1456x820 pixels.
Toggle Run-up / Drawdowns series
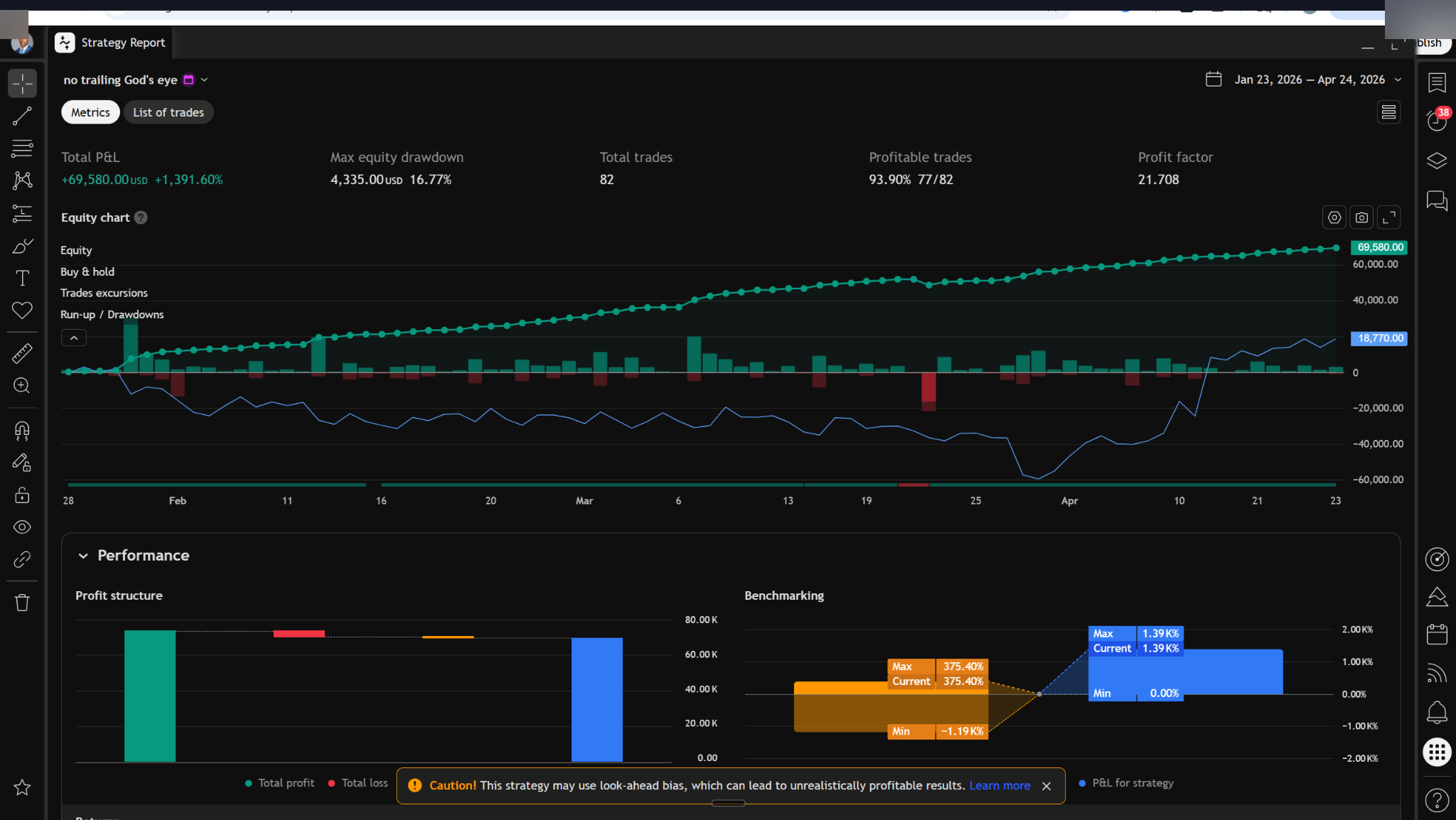(x=112, y=314)
